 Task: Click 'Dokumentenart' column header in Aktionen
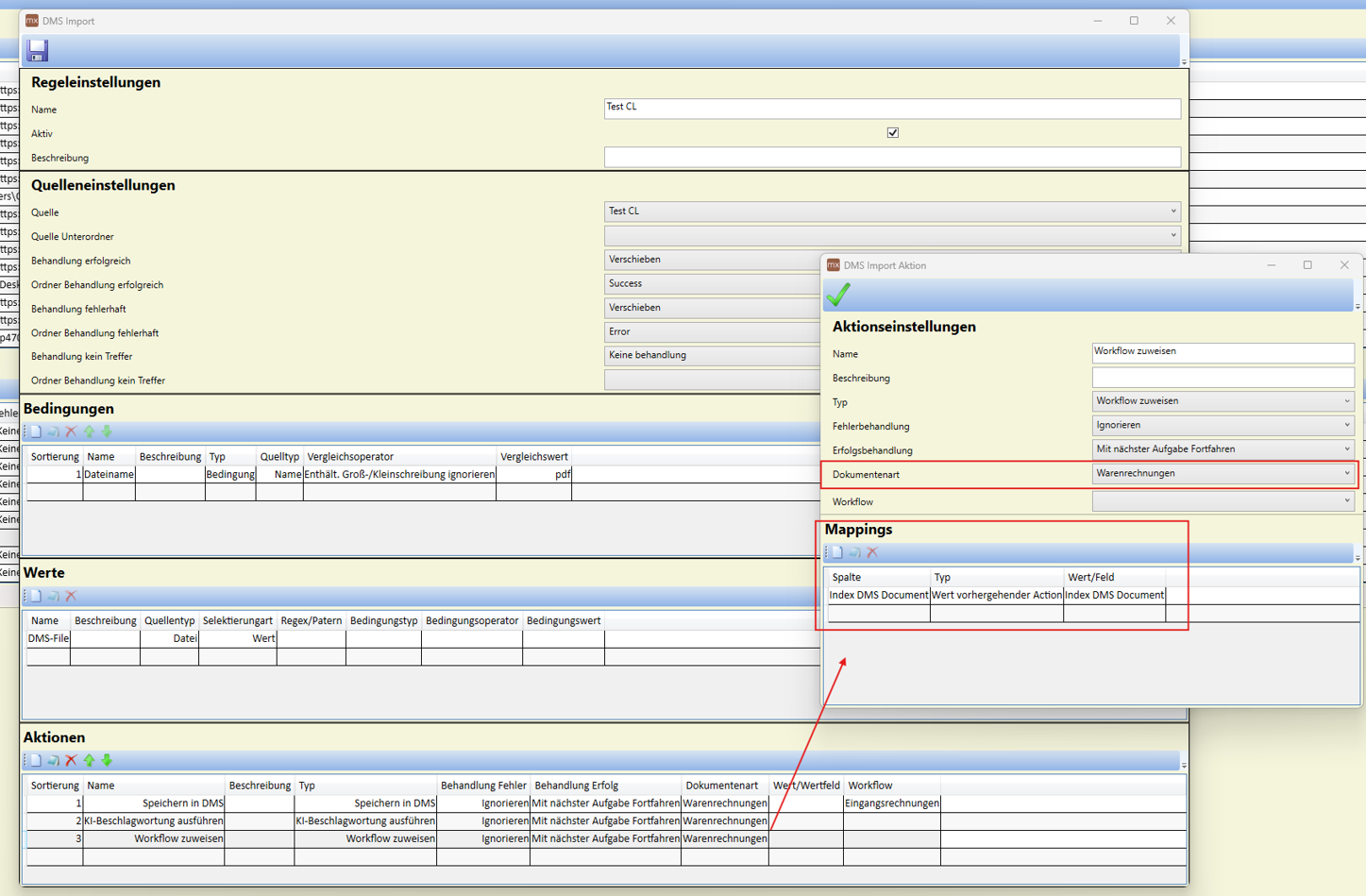coord(724,786)
